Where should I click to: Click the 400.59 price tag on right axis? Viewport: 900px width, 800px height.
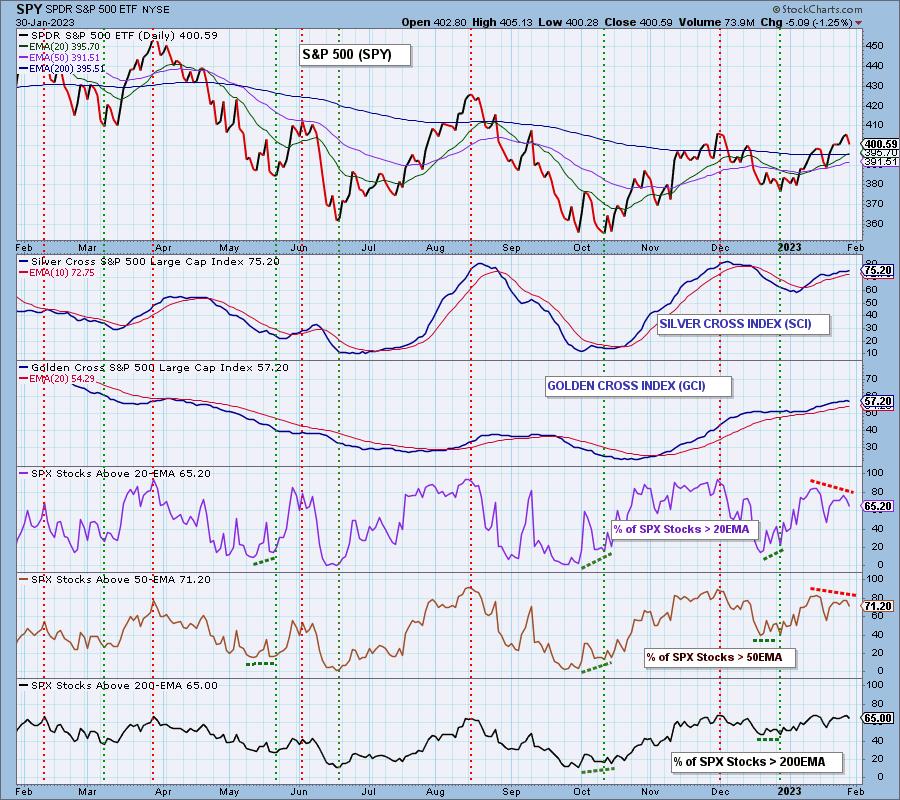pyautogui.click(x=880, y=144)
